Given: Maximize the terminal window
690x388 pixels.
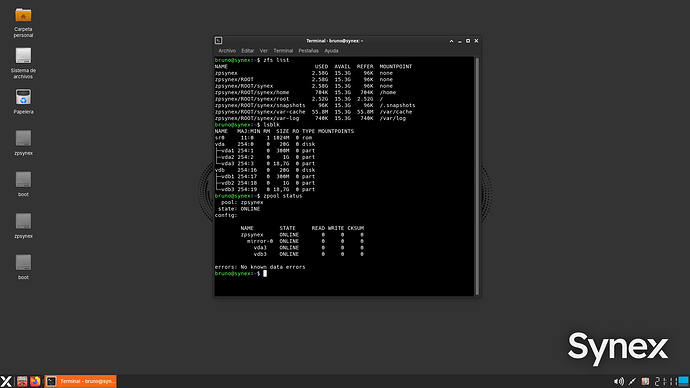Looking at the screenshot, I should coord(468,41).
